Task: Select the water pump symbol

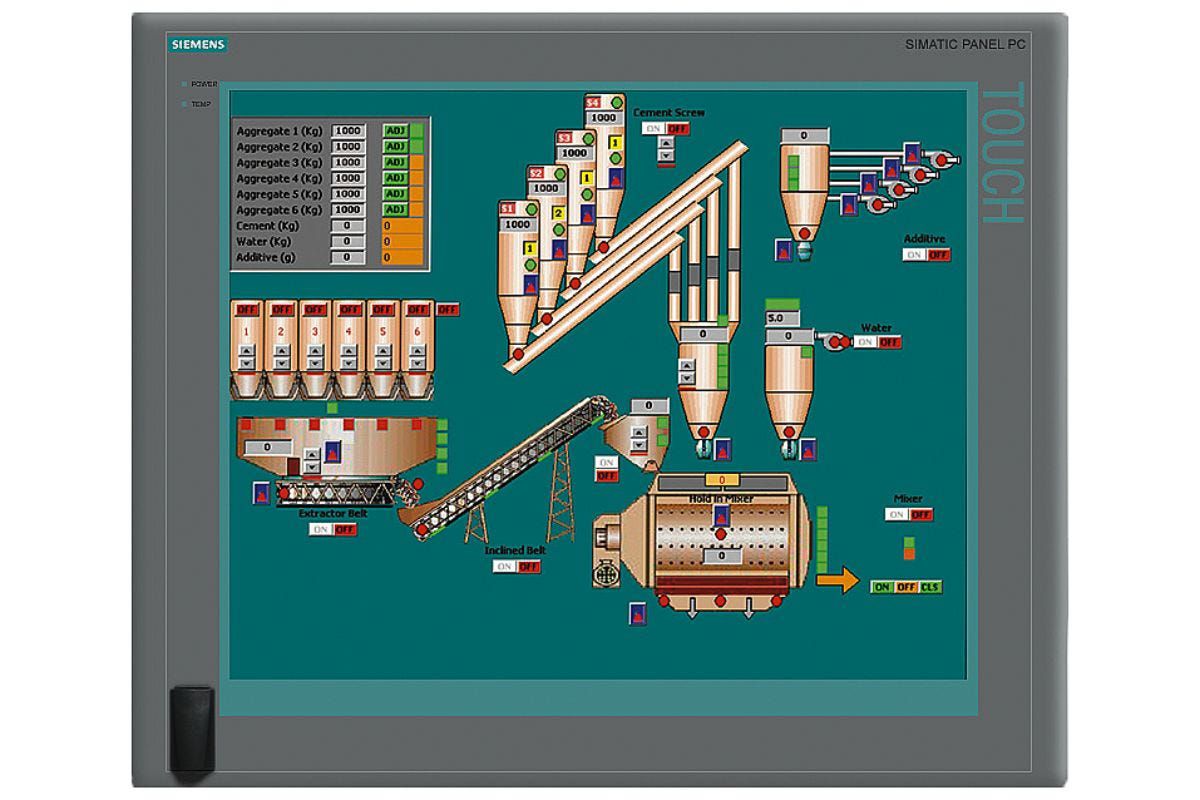Action: [836, 342]
